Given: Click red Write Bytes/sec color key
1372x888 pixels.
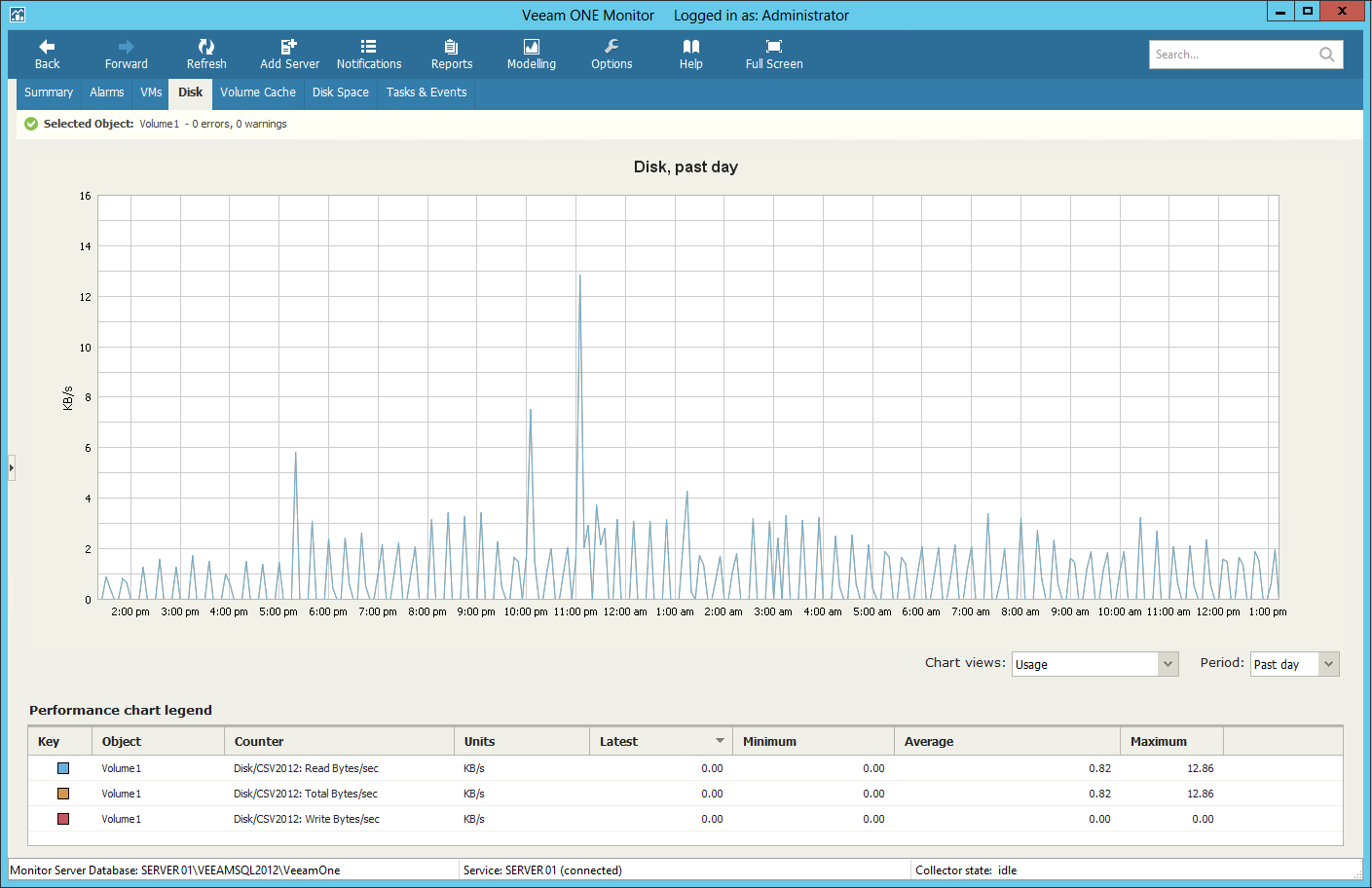Looking at the screenshot, I should 63,819.
